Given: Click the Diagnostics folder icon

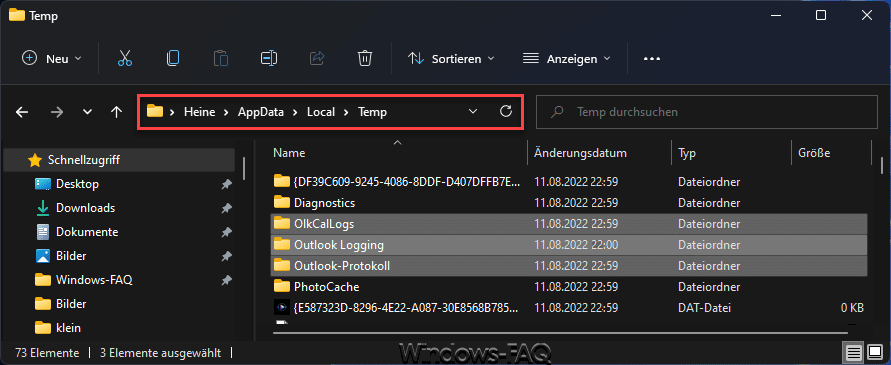Looking at the screenshot, I should [281, 202].
